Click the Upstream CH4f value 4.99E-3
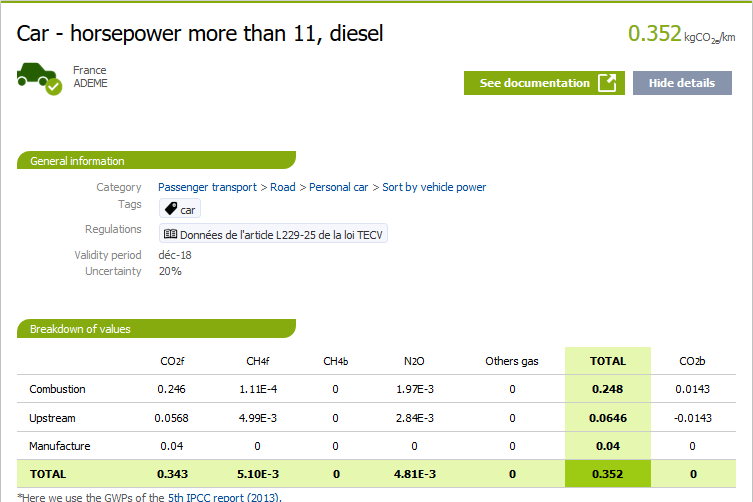This screenshot has width=753, height=502. 258,418
